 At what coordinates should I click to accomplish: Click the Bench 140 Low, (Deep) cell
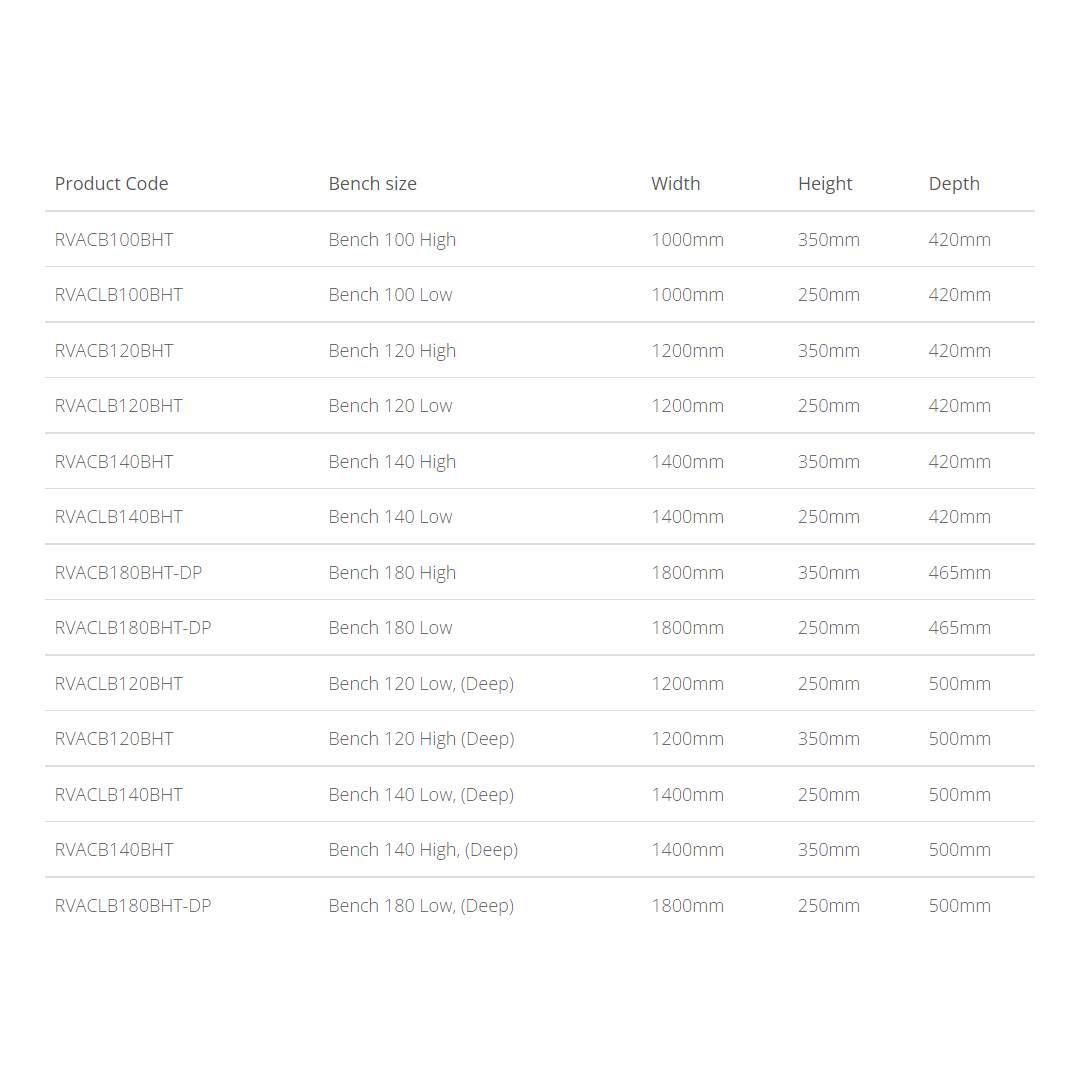tap(422, 795)
